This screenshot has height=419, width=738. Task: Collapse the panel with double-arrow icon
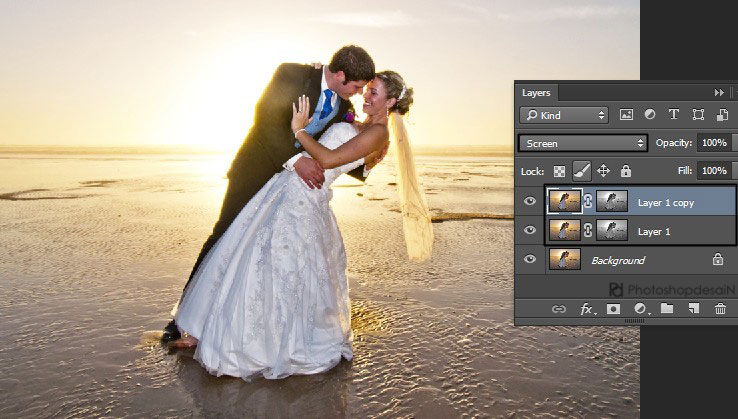click(719, 92)
